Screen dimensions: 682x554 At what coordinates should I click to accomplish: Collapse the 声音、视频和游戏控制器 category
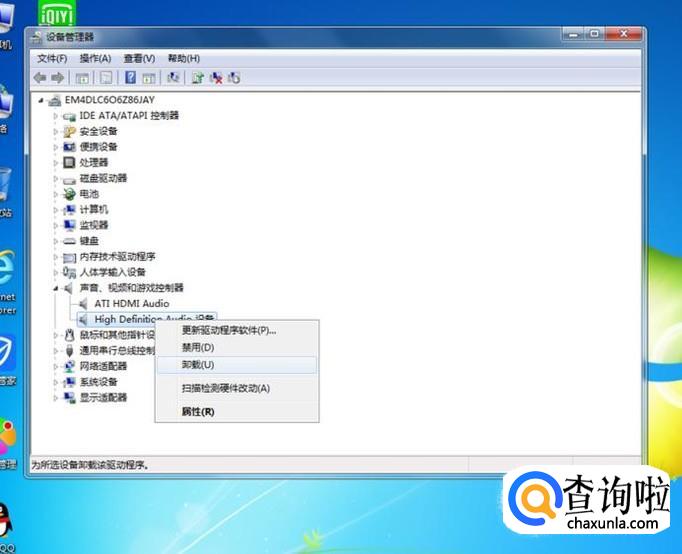click(x=56, y=288)
